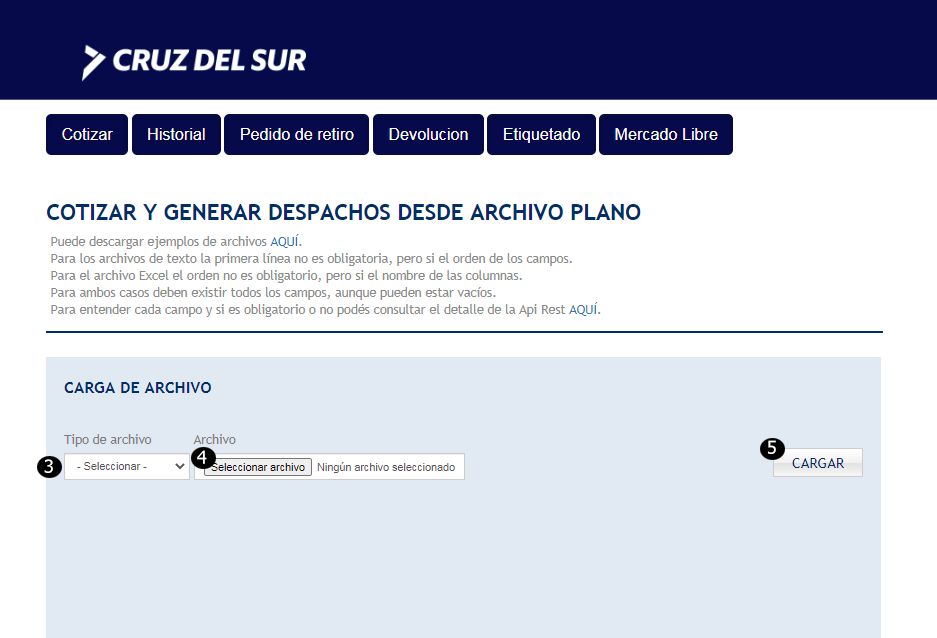Go to the Historial tab
Screen dimensions: 937x638
[x=176, y=135]
